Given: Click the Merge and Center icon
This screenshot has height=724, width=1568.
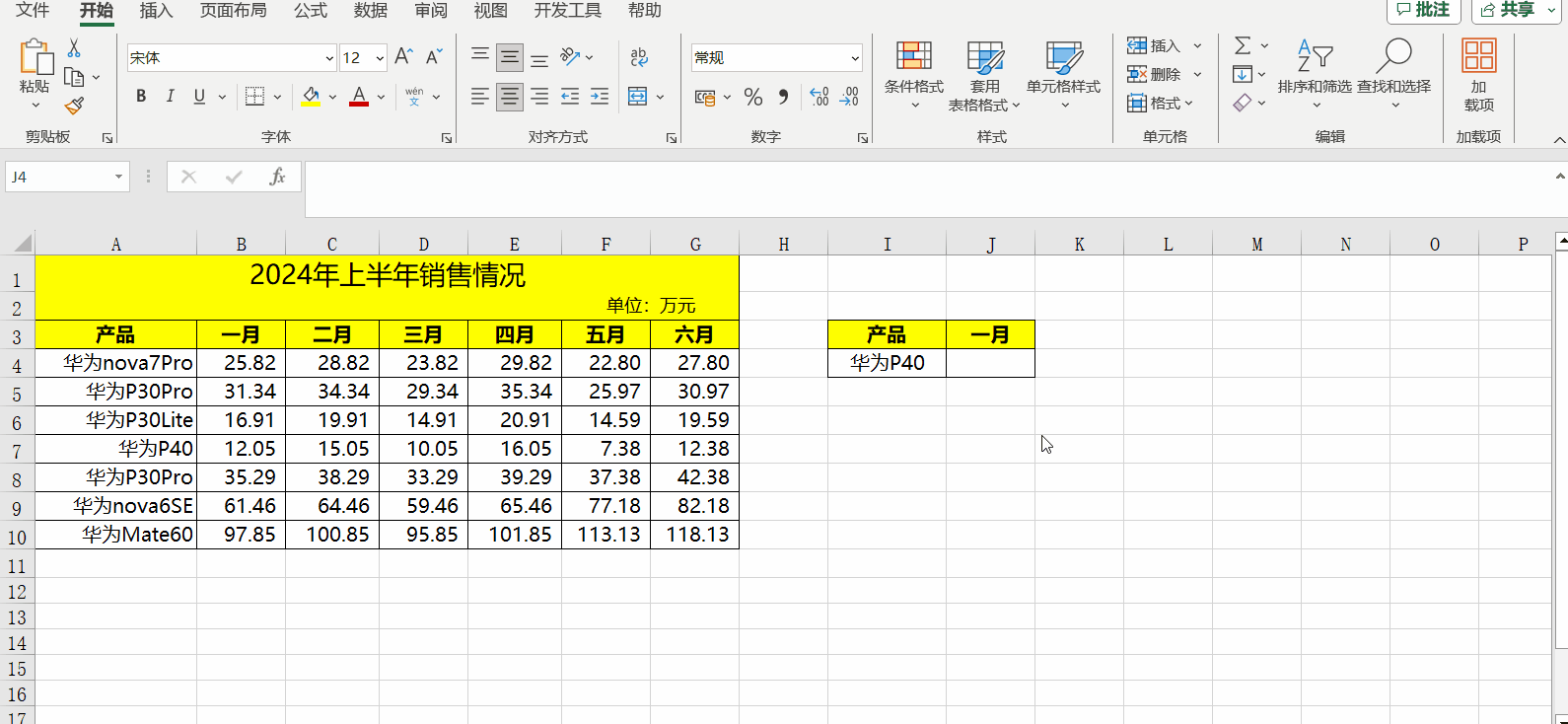Looking at the screenshot, I should (x=637, y=97).
